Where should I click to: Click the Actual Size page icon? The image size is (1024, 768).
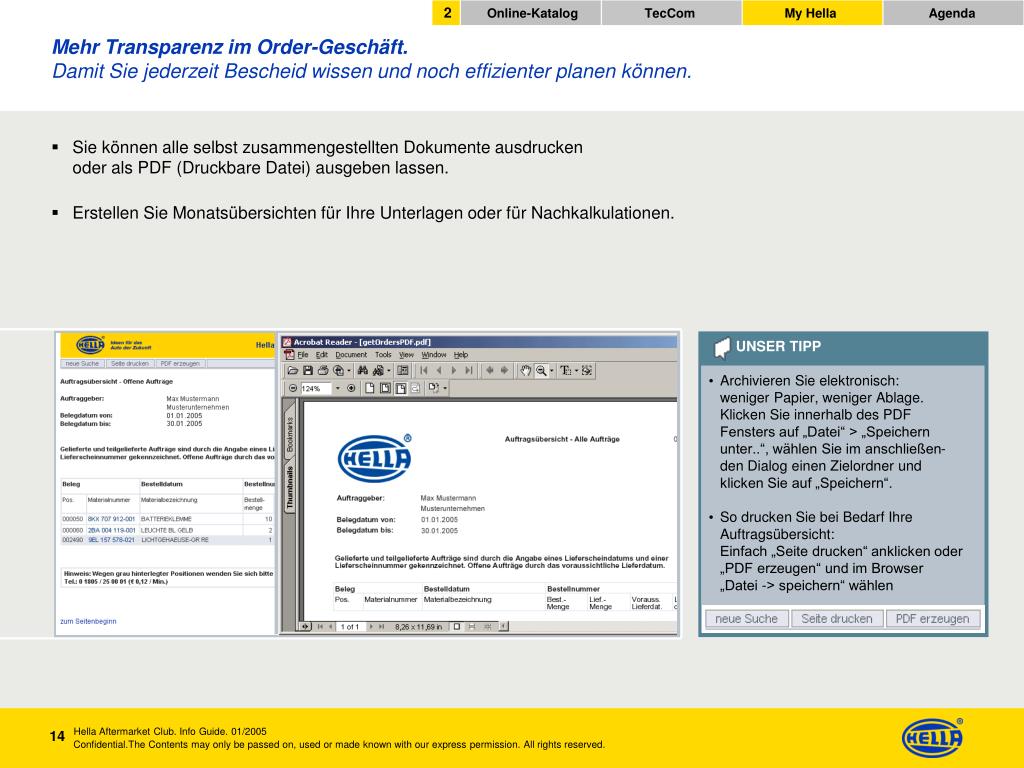tap(370, 388)
